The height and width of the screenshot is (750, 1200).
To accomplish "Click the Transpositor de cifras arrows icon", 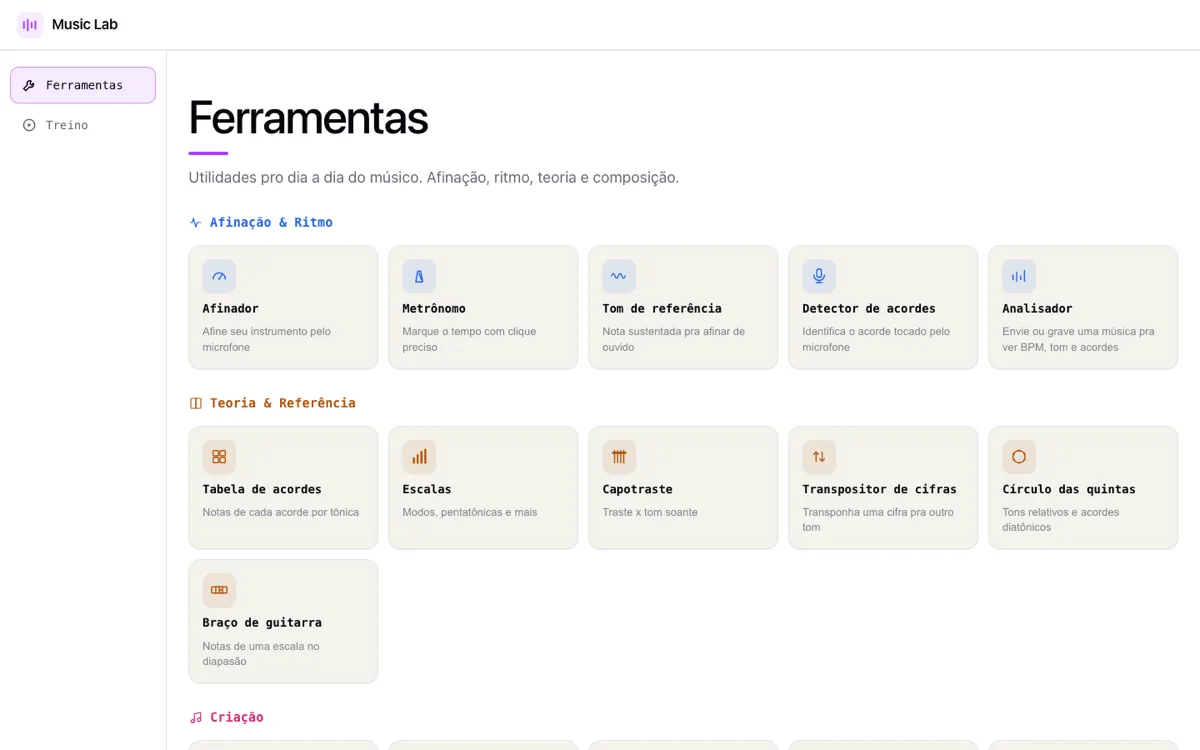I will [x=819, y=457].
